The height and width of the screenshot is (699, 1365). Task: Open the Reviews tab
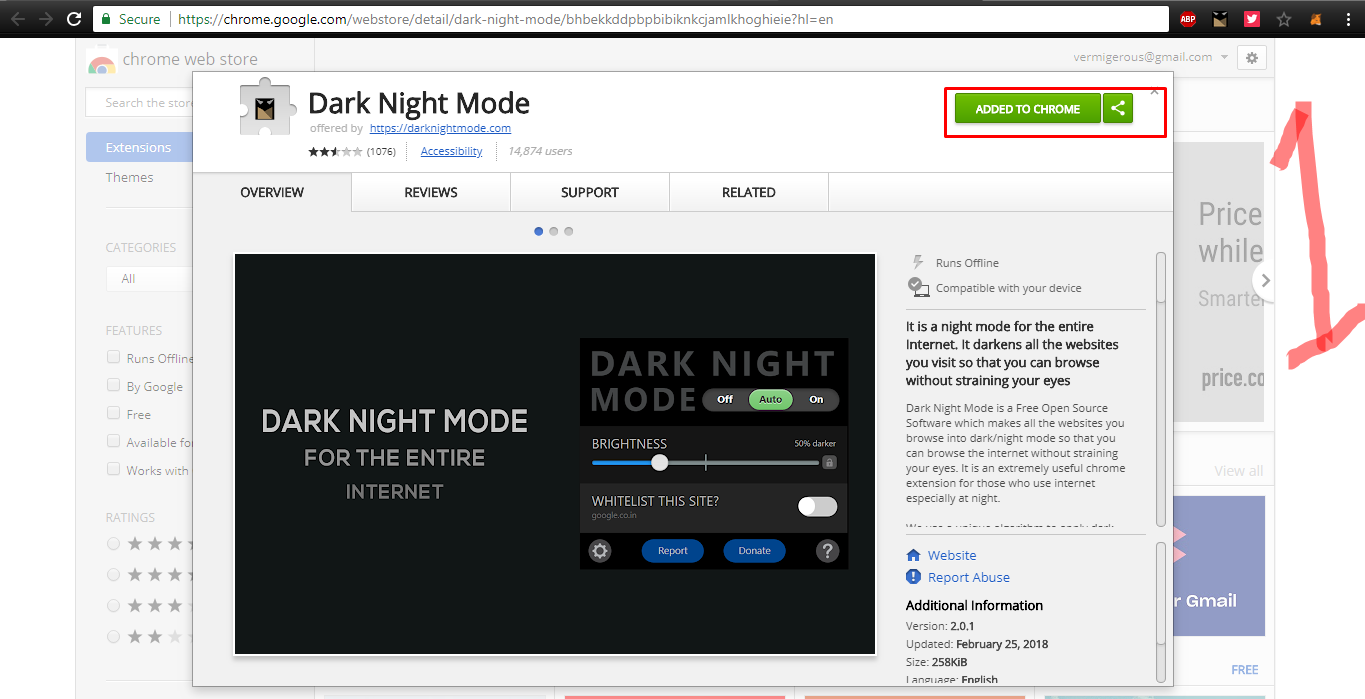(431, 192)
